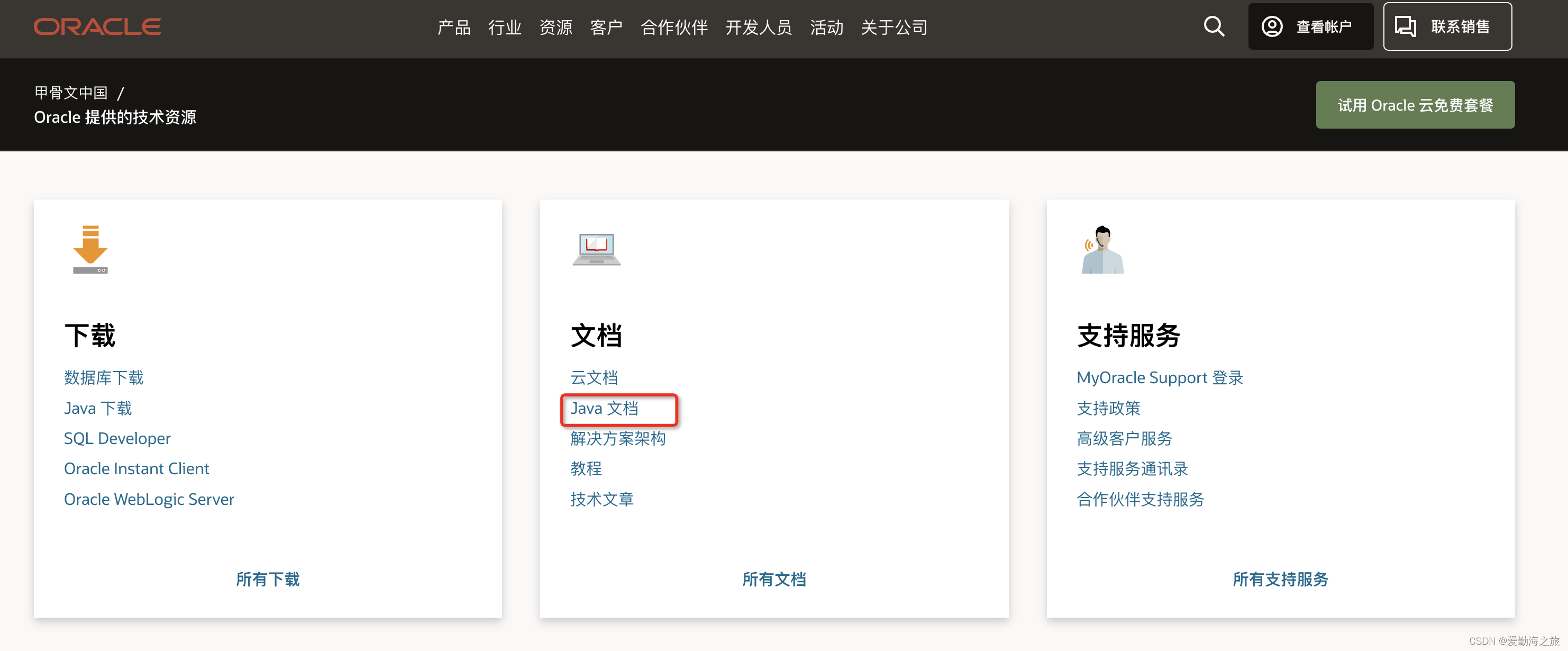Open the 技术文章 link
This screenshot has height=651, width=1568.
[x=602, y=499]
